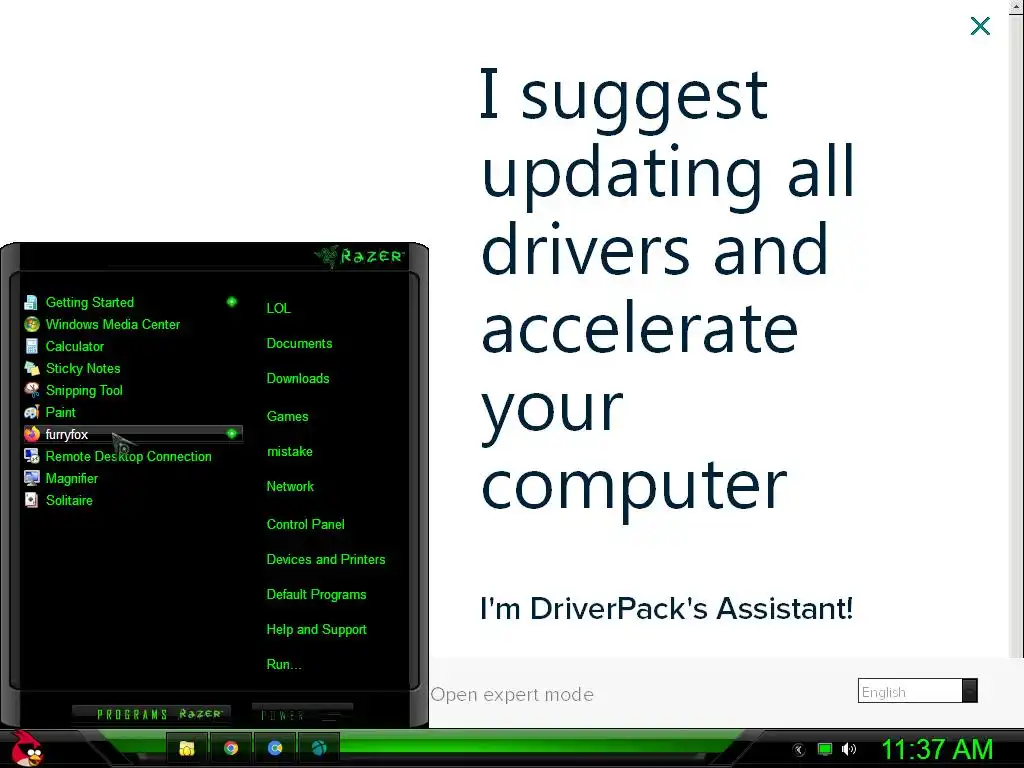Click the Angry Birds start button
Image resolution: width=1024 pixels, height=768 pixels.
pyautogui.click(x=27, y=748)
